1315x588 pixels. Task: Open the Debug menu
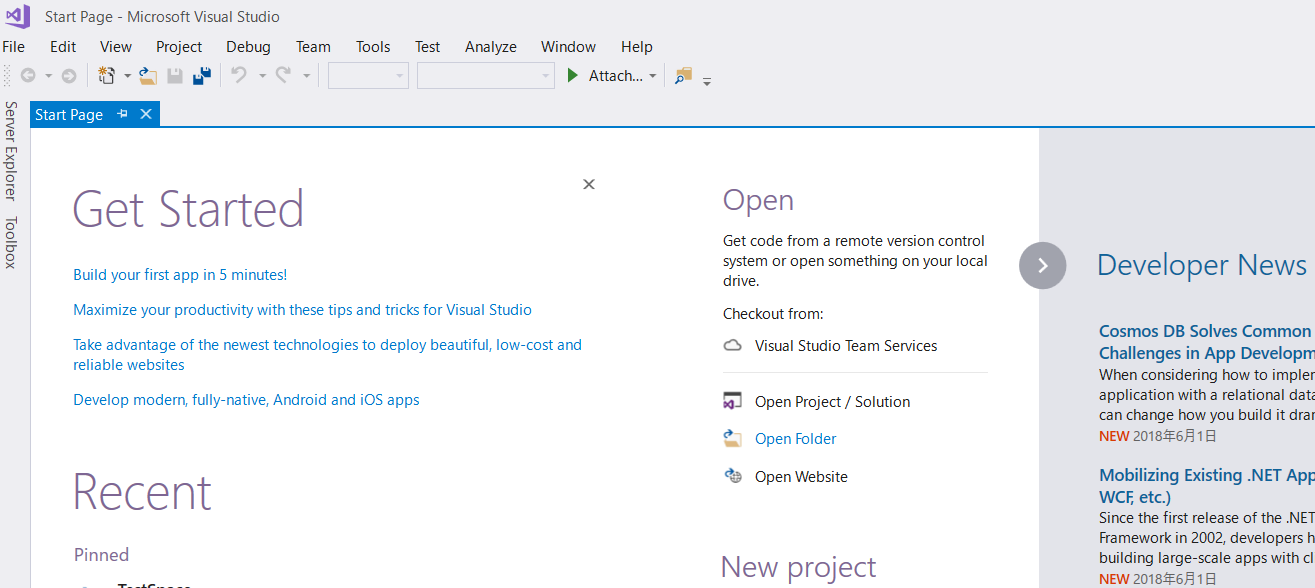click(x=248, y=46)
